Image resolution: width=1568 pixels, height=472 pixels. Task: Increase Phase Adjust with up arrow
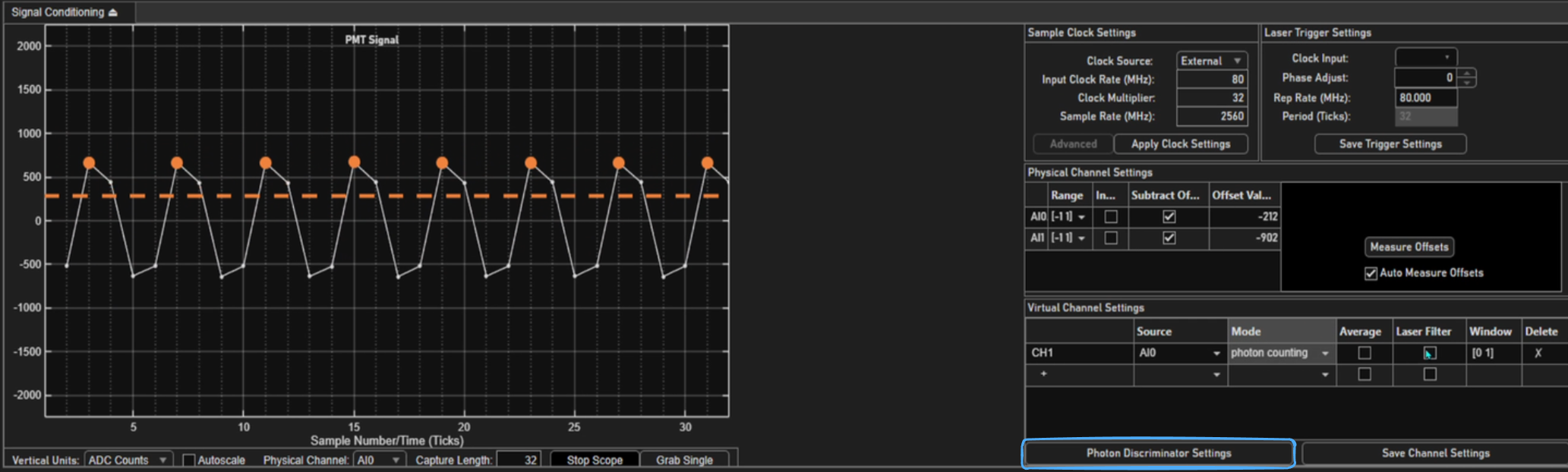pos(1467,74)
